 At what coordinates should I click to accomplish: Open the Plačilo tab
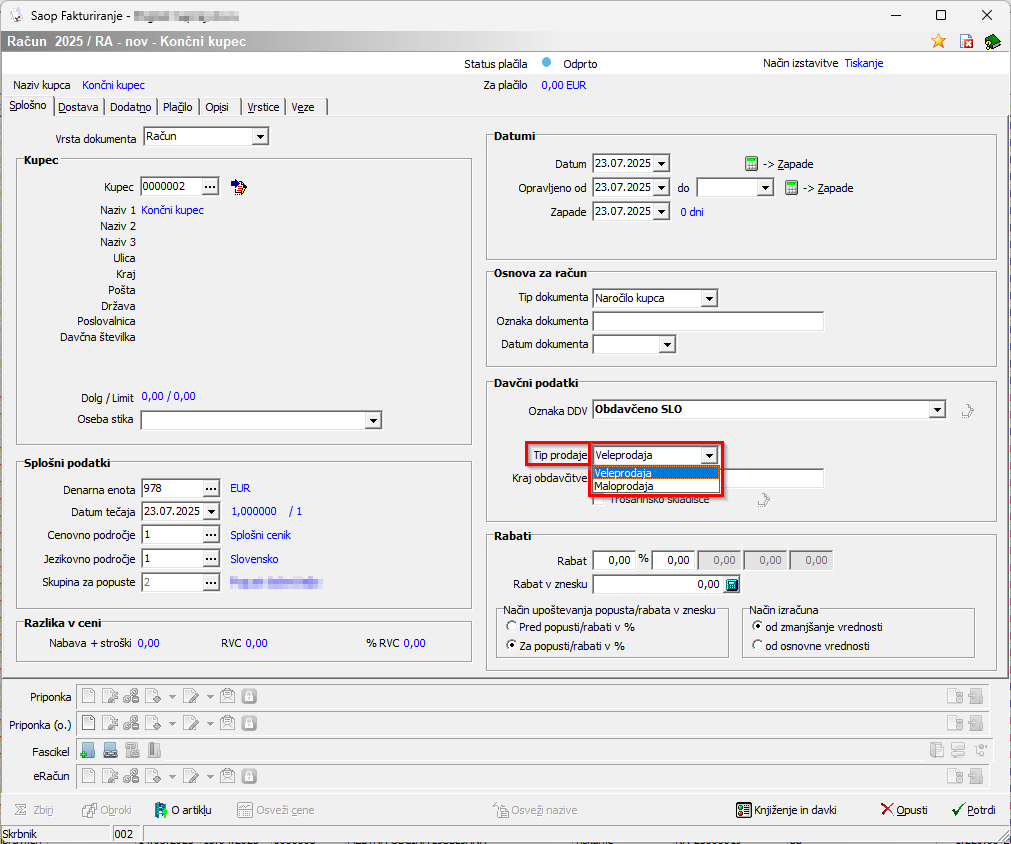click(177, 107)
